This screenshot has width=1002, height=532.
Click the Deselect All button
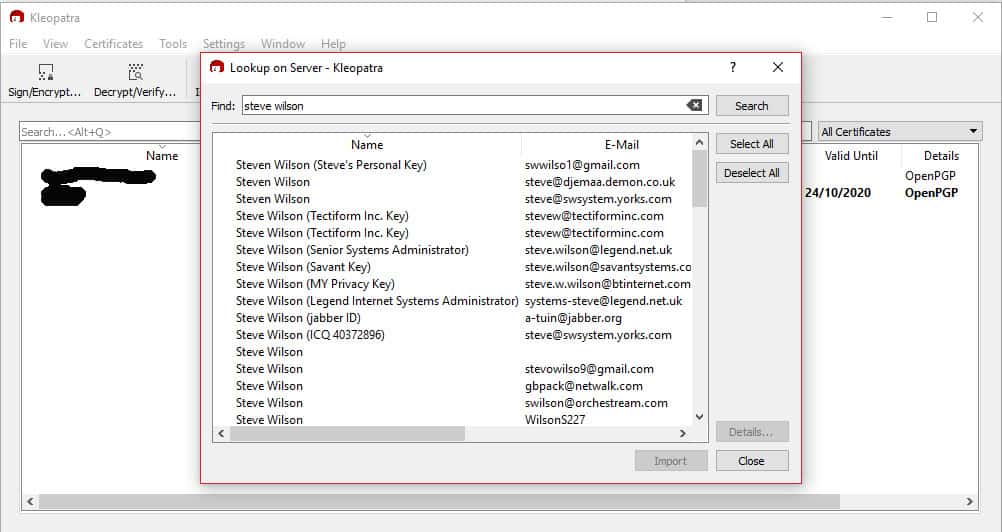752,173
